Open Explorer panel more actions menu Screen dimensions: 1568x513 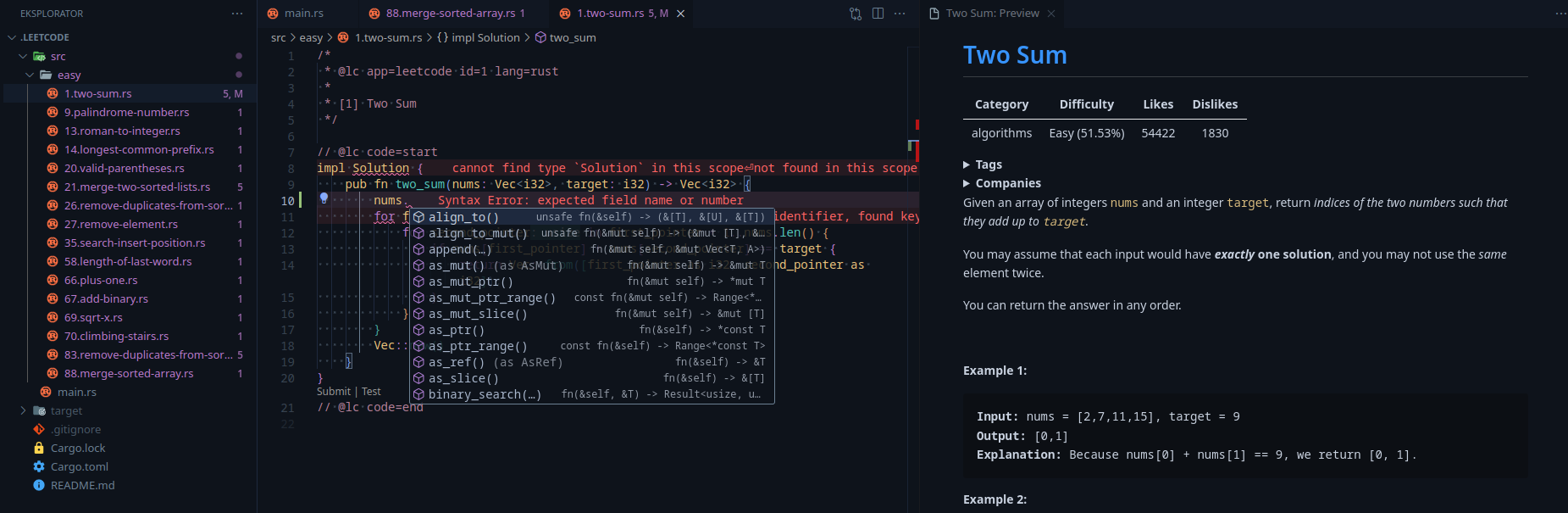[x=237, y=14]
